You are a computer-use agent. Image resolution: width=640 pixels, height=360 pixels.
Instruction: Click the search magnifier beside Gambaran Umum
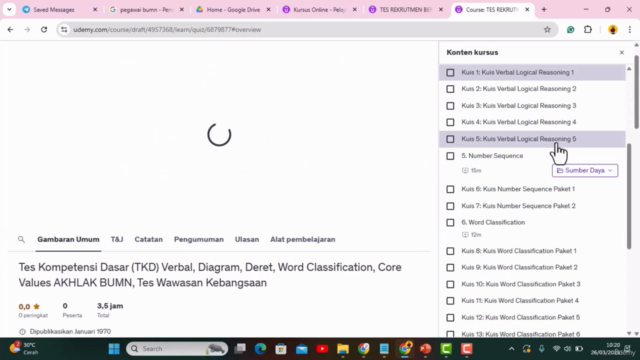[21, 240]
